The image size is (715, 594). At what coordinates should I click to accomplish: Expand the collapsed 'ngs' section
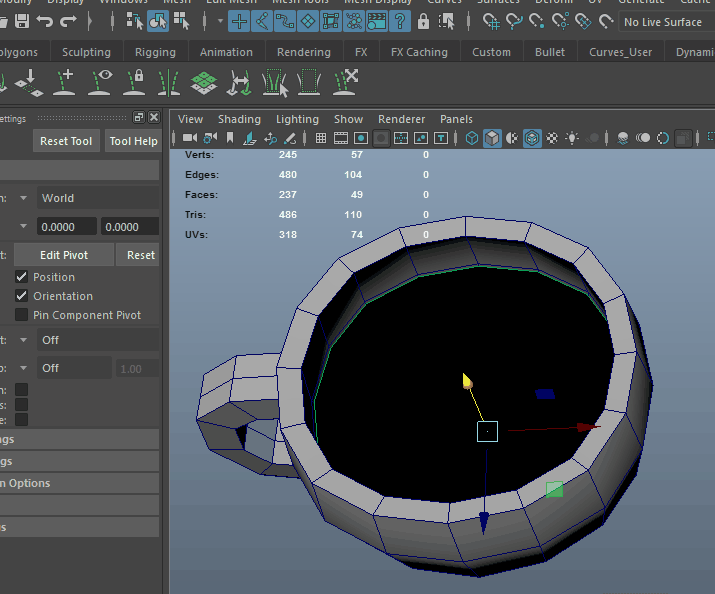coord(79,439)
